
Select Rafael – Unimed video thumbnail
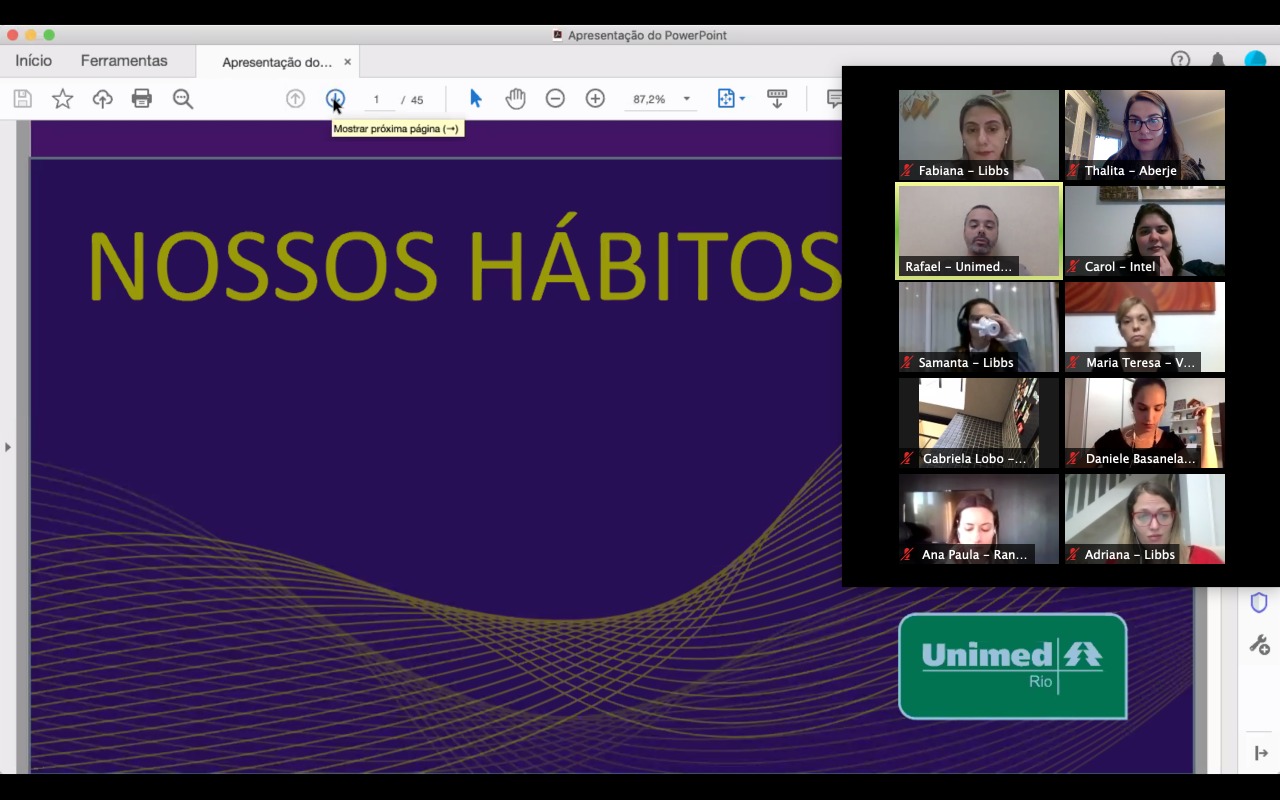click(x=978, y=231)
